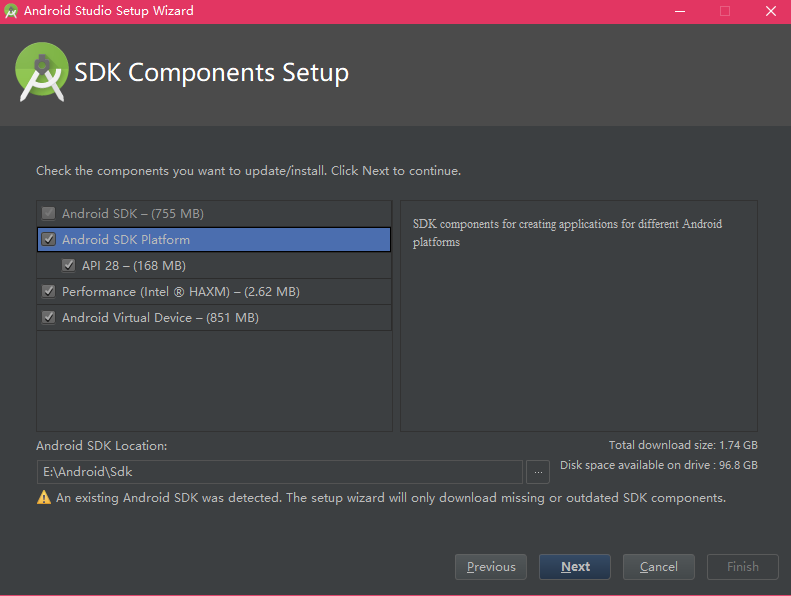Open SDK location browse ellipsis button
Viewport: 791px width, 596px height.
(538, 472)
